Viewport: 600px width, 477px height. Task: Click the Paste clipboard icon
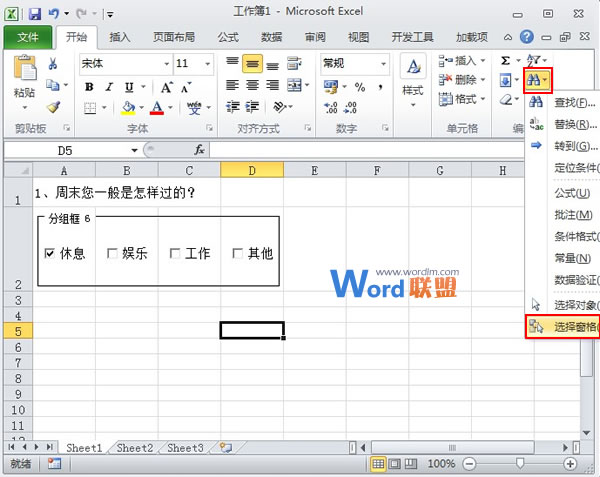24,72
